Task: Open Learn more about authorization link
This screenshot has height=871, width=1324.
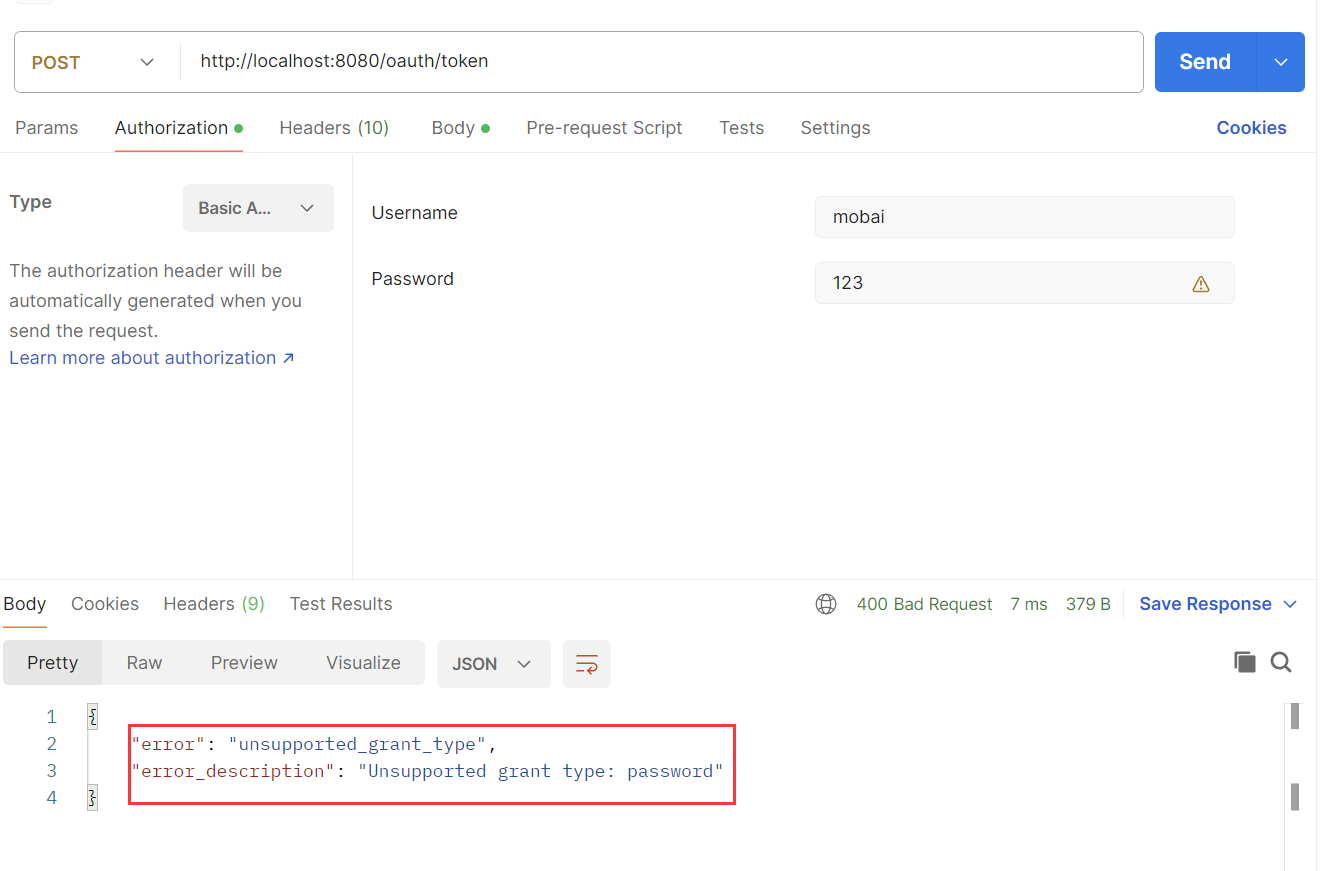Action: click(x=152, y=358)
